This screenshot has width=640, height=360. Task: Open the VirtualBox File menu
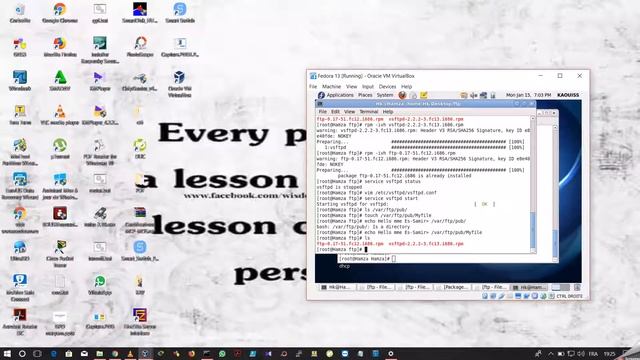pos(313,87)
